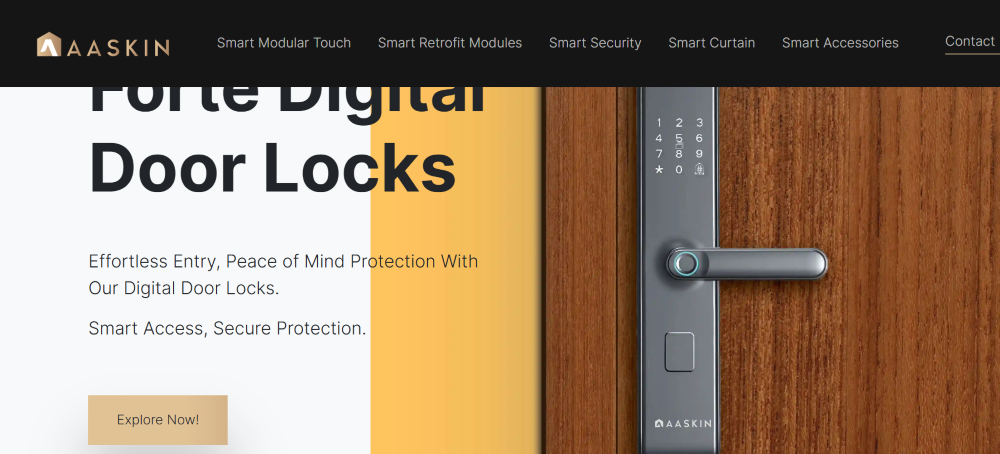Click the Smart Access, Secure Protection tagline
This screenshot has width=1000, height=454.
[227, 328]
